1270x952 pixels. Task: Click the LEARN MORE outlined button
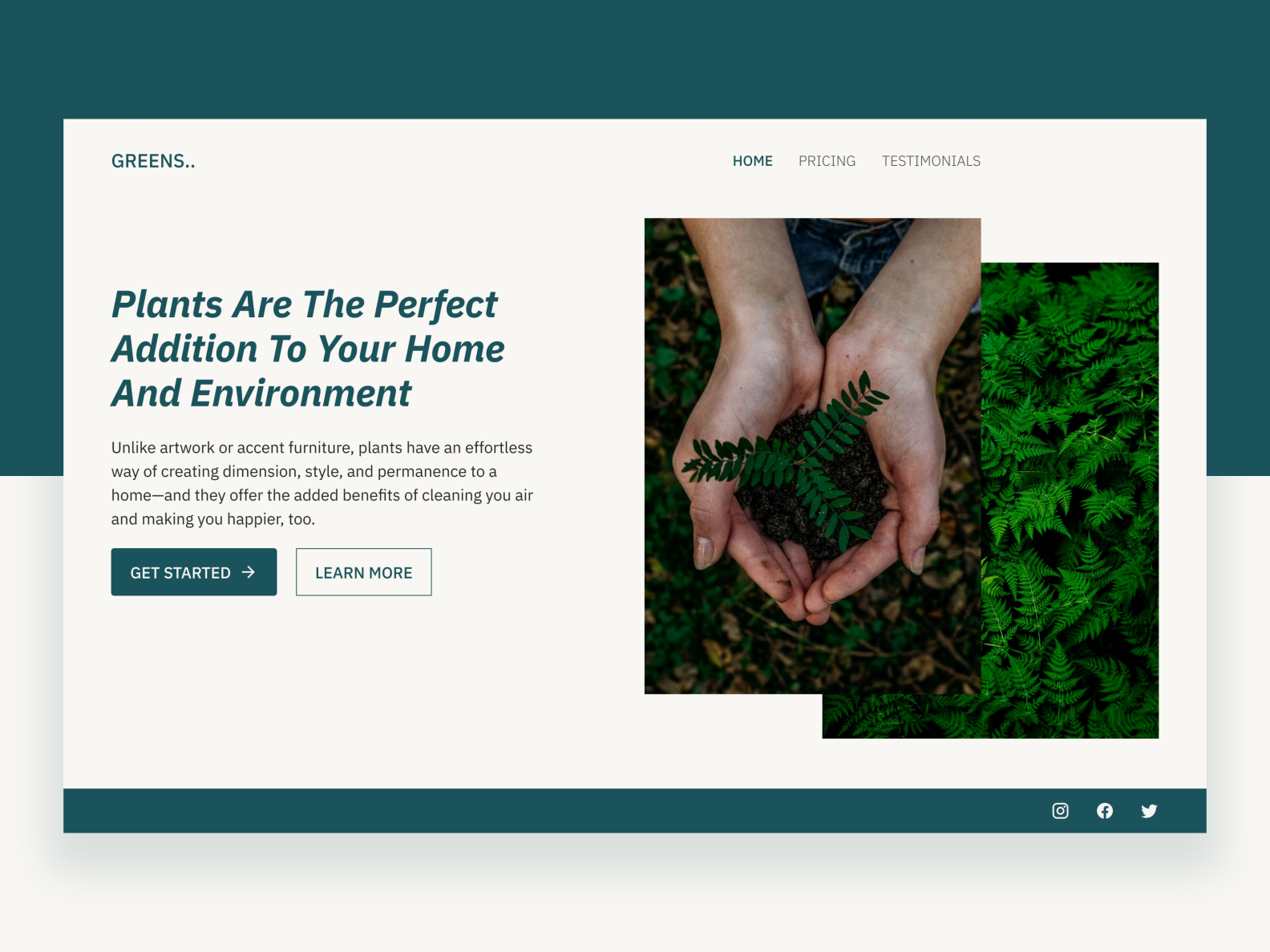363,572
